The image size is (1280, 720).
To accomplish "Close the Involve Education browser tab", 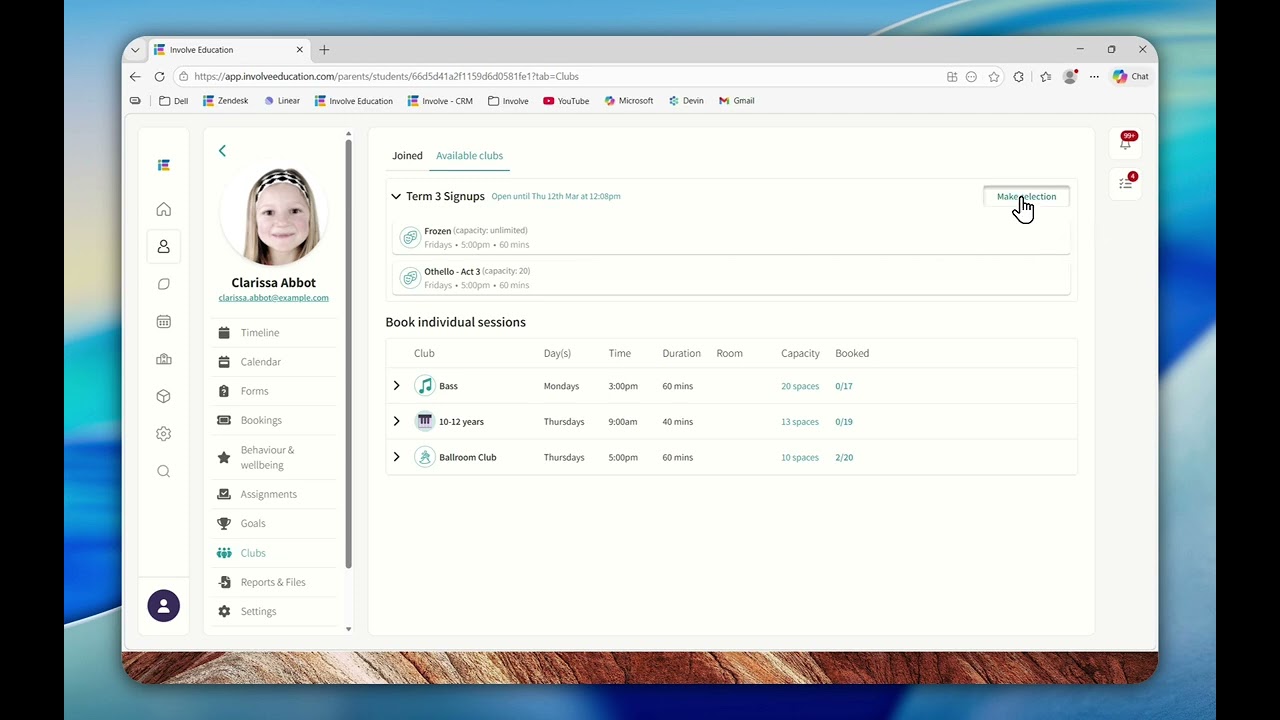I will point(299,50).
